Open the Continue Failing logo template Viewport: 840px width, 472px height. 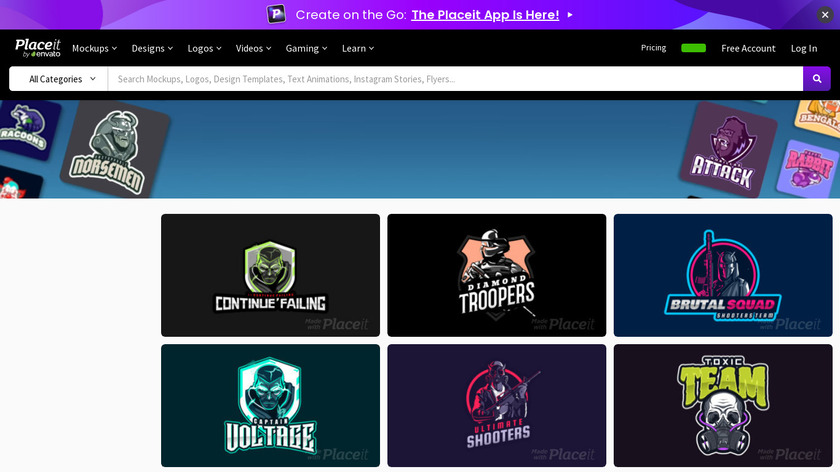271,275
